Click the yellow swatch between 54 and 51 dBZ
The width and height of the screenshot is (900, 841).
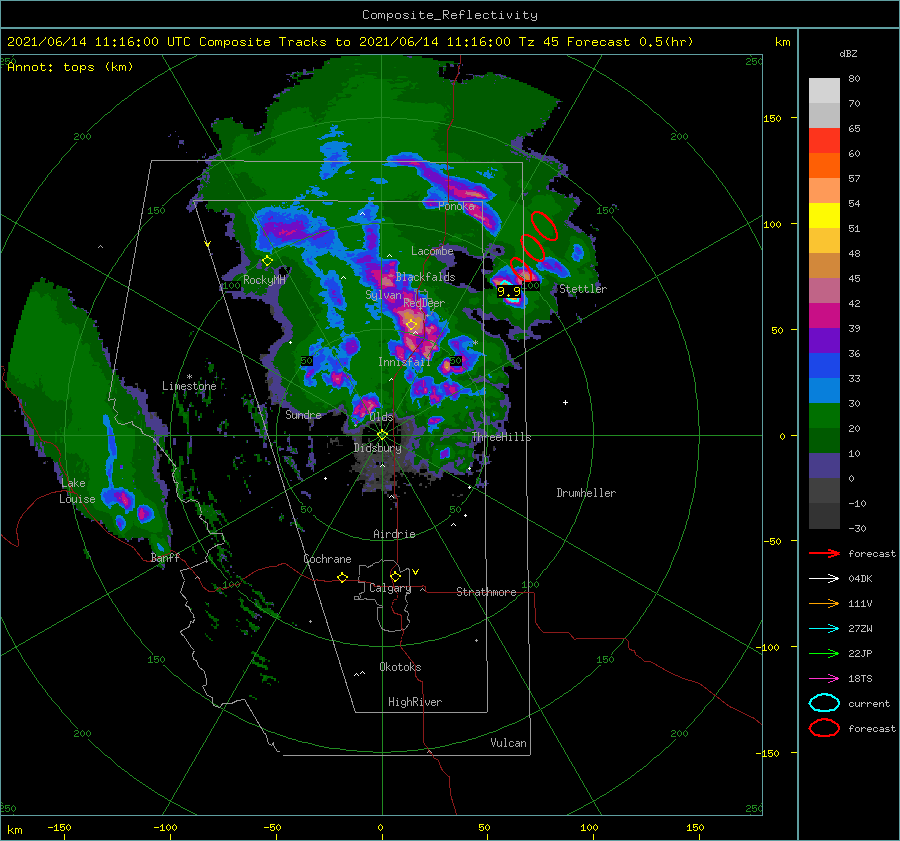pyautogui.click(x=824, y=216)
